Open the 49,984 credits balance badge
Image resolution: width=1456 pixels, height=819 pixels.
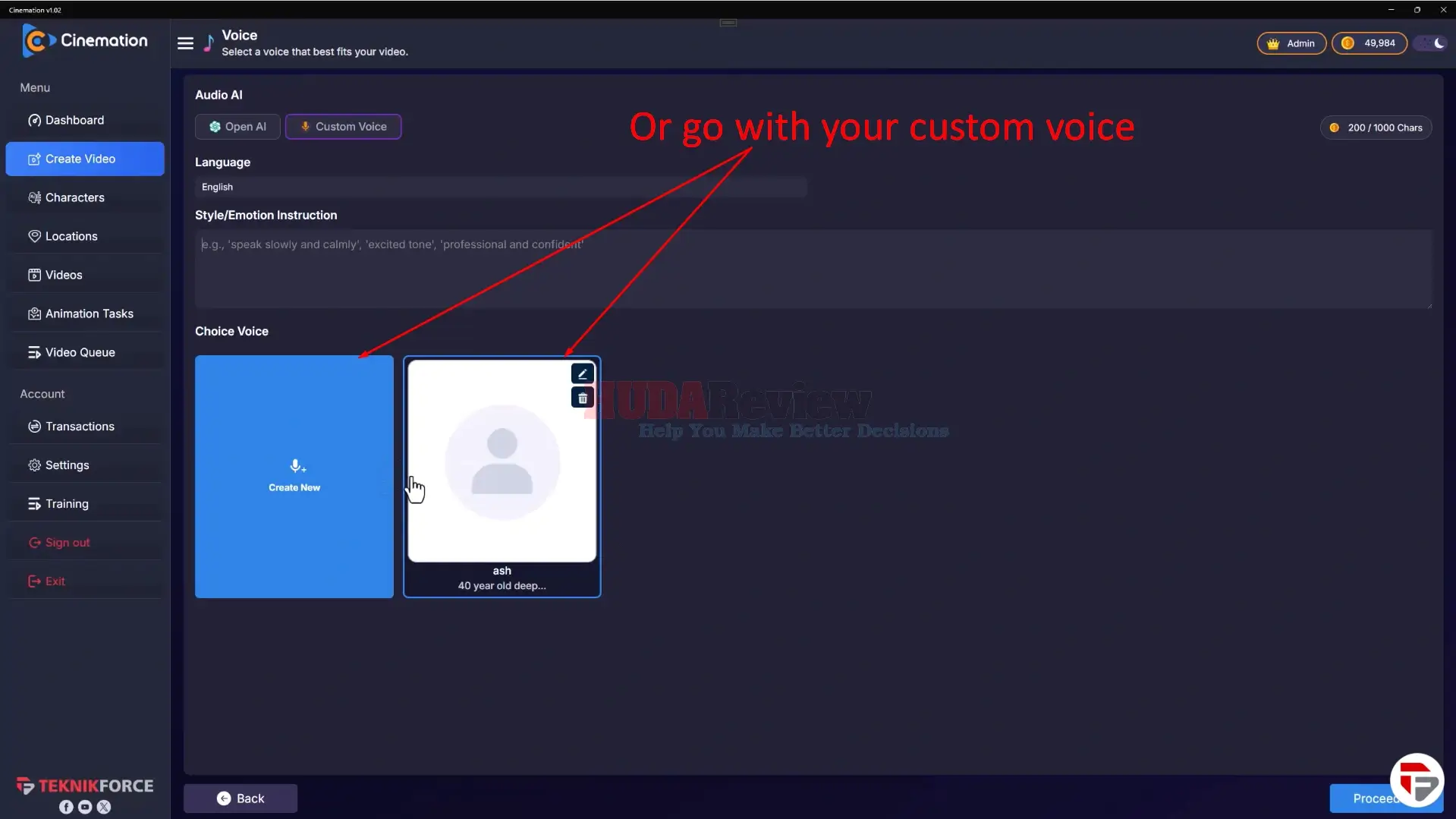coord(1370,43)
